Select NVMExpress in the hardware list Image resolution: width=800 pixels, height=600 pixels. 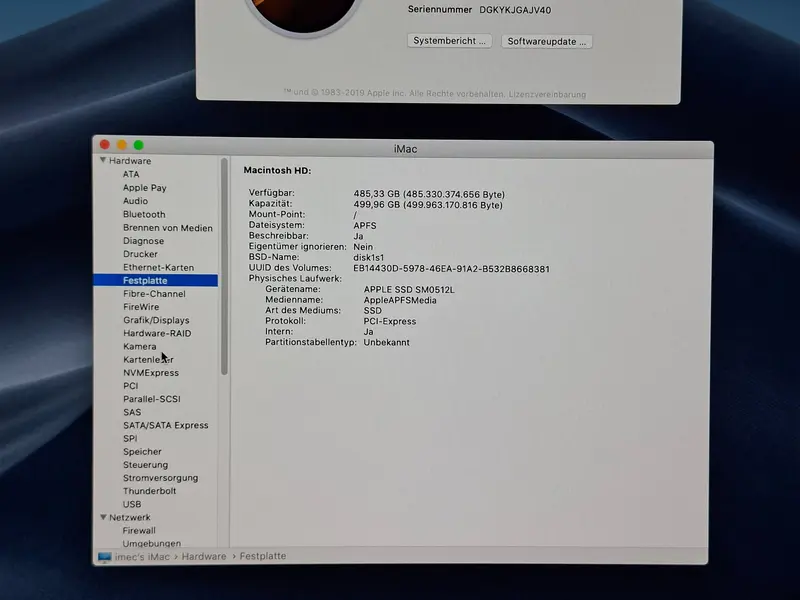pyautogui.click(x=151, y=372)
